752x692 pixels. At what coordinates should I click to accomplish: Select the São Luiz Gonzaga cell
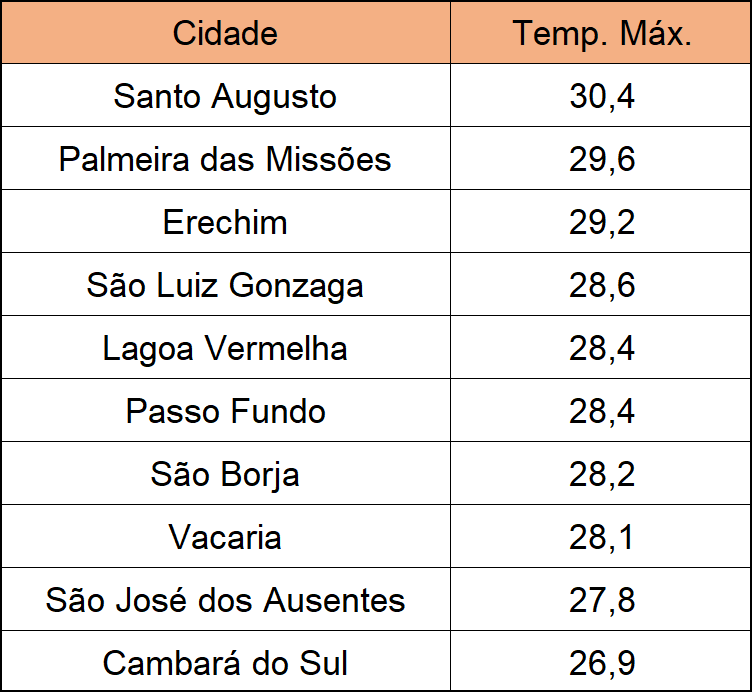[x=225, y=284]
